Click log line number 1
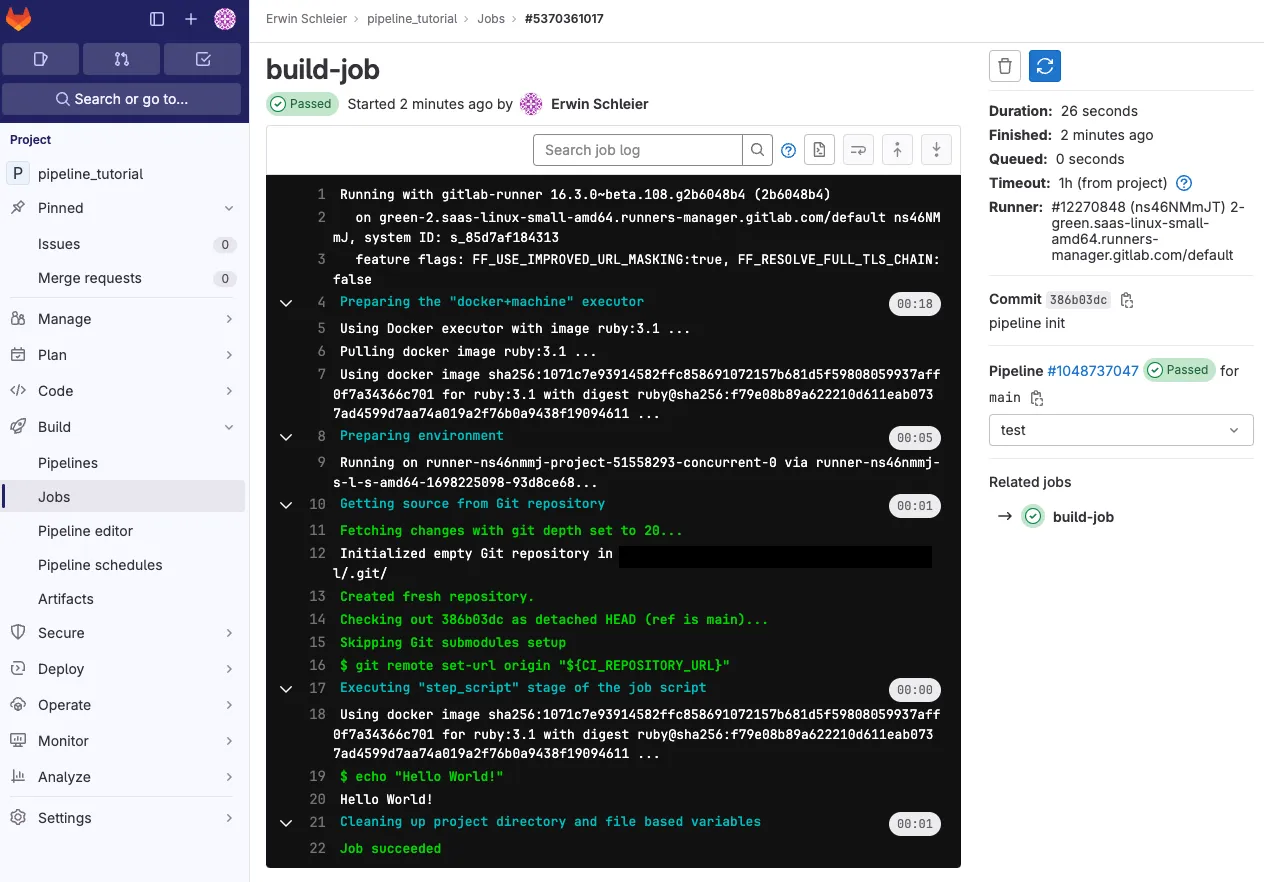1264x882 pixels. [321, 194]
